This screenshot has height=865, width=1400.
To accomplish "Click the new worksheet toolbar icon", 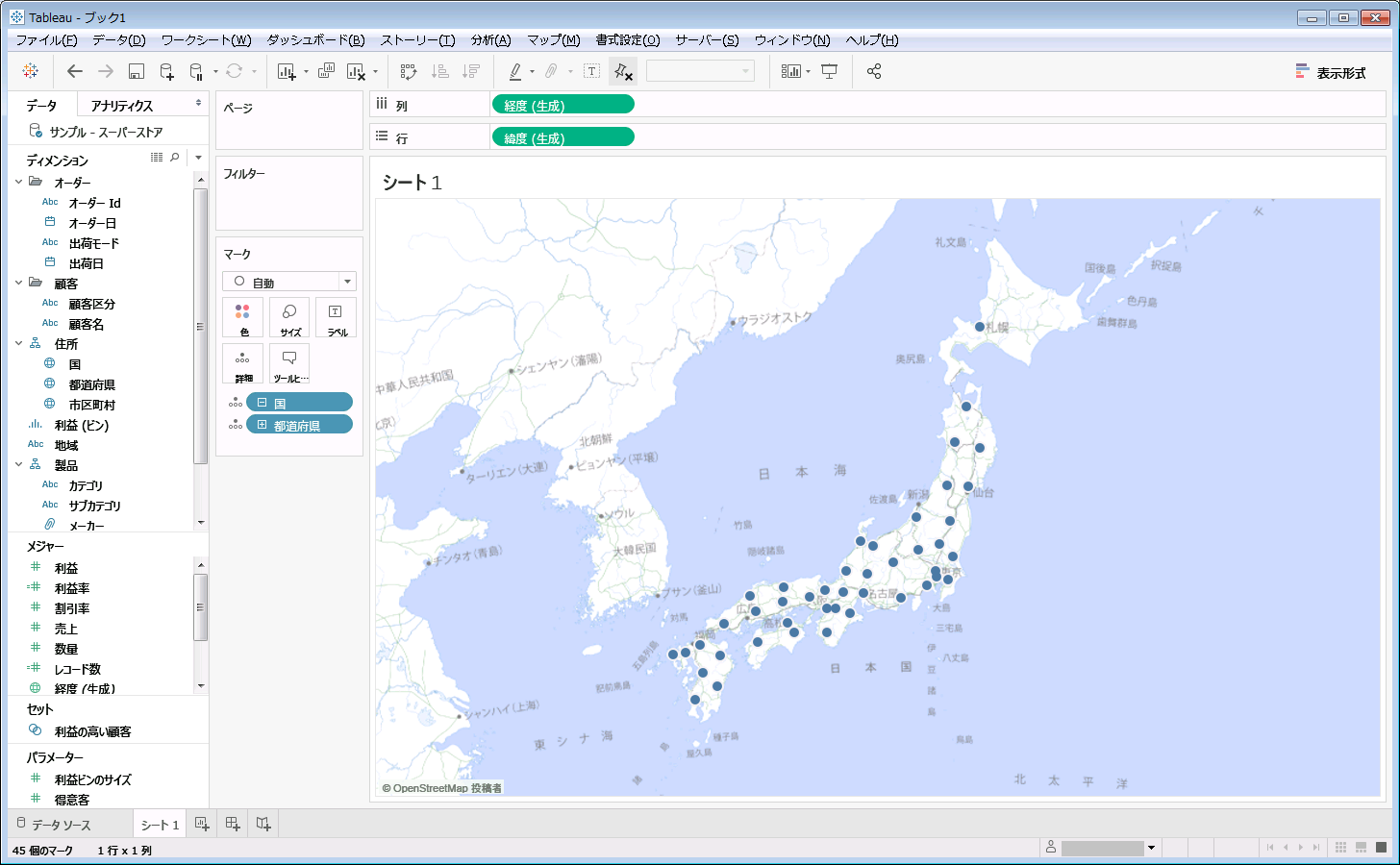I will pyautogui.click(x=287, y=71).
